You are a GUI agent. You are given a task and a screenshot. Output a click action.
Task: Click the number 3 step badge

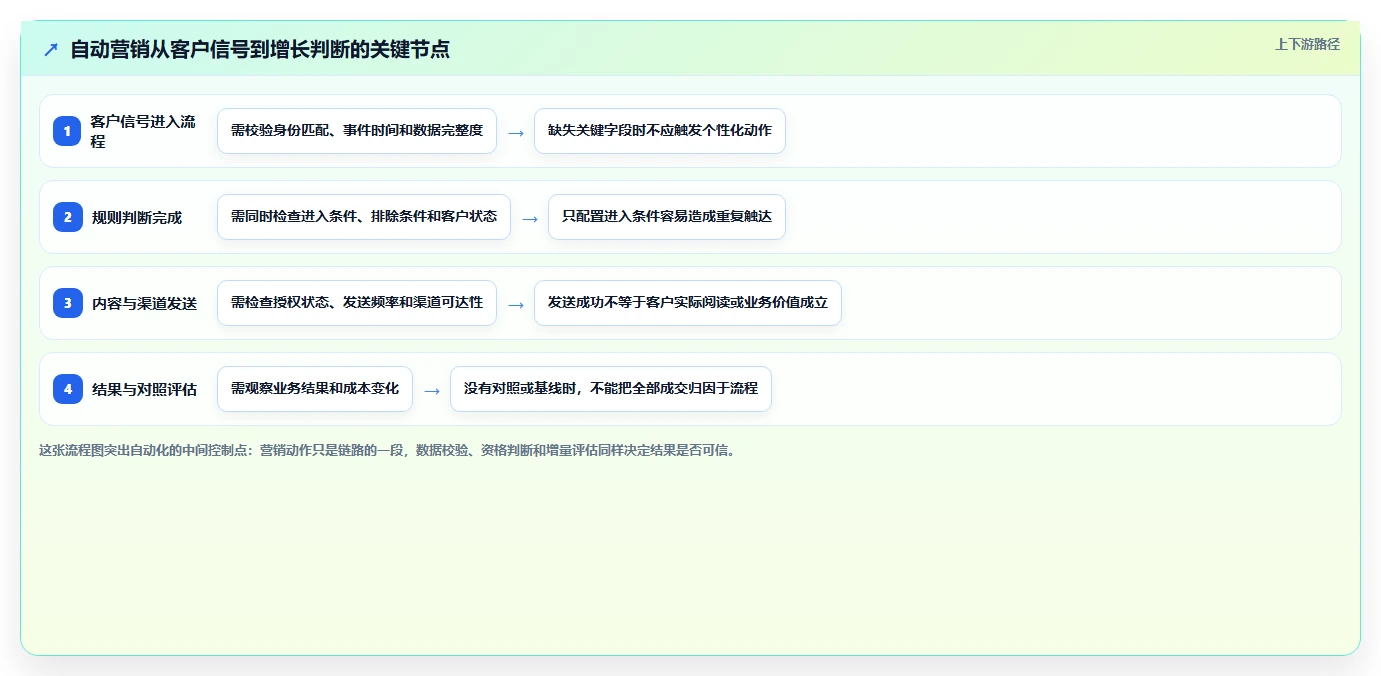pos(68,303)
